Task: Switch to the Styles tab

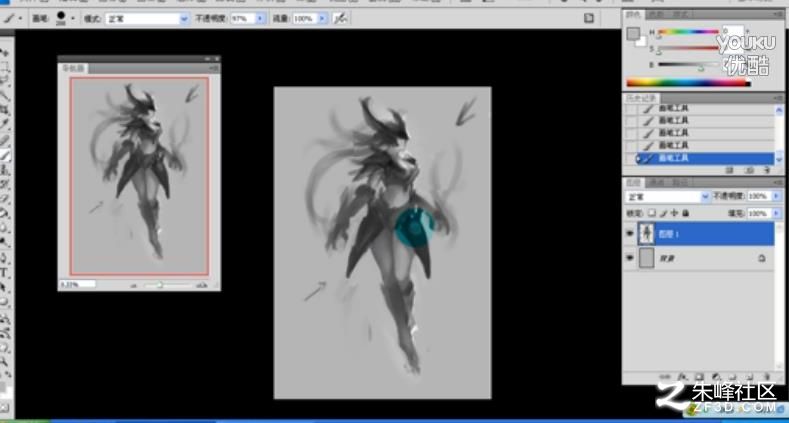Action: click(680, 15)
